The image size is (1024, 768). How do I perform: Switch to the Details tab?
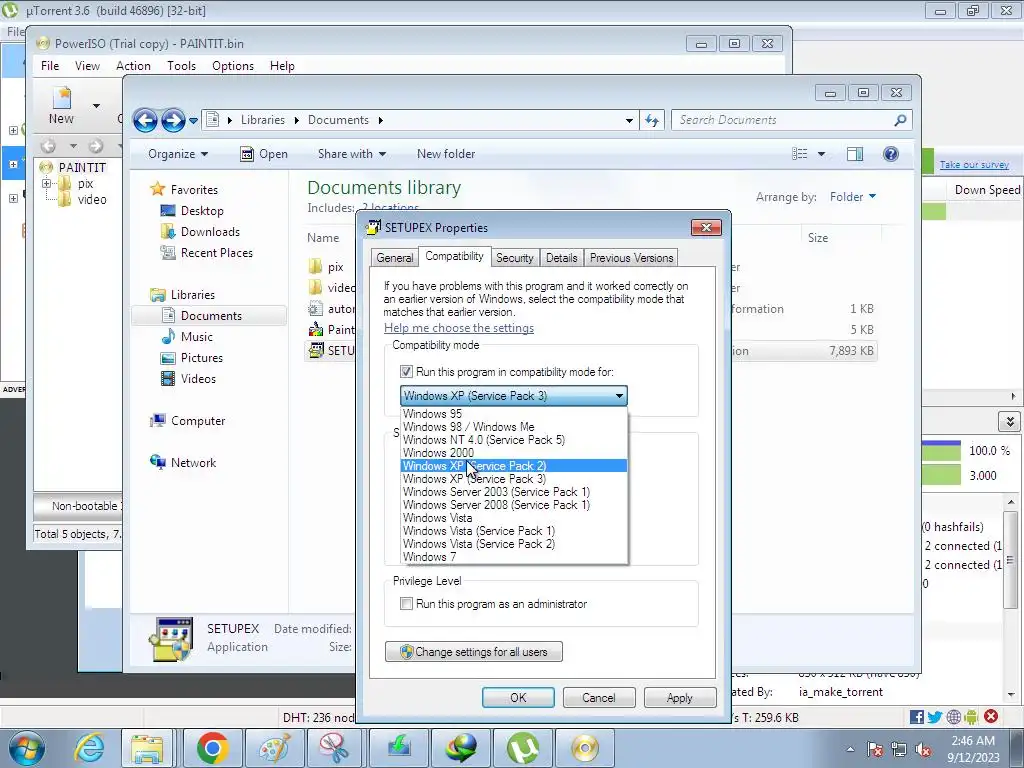tap(562, 258)
